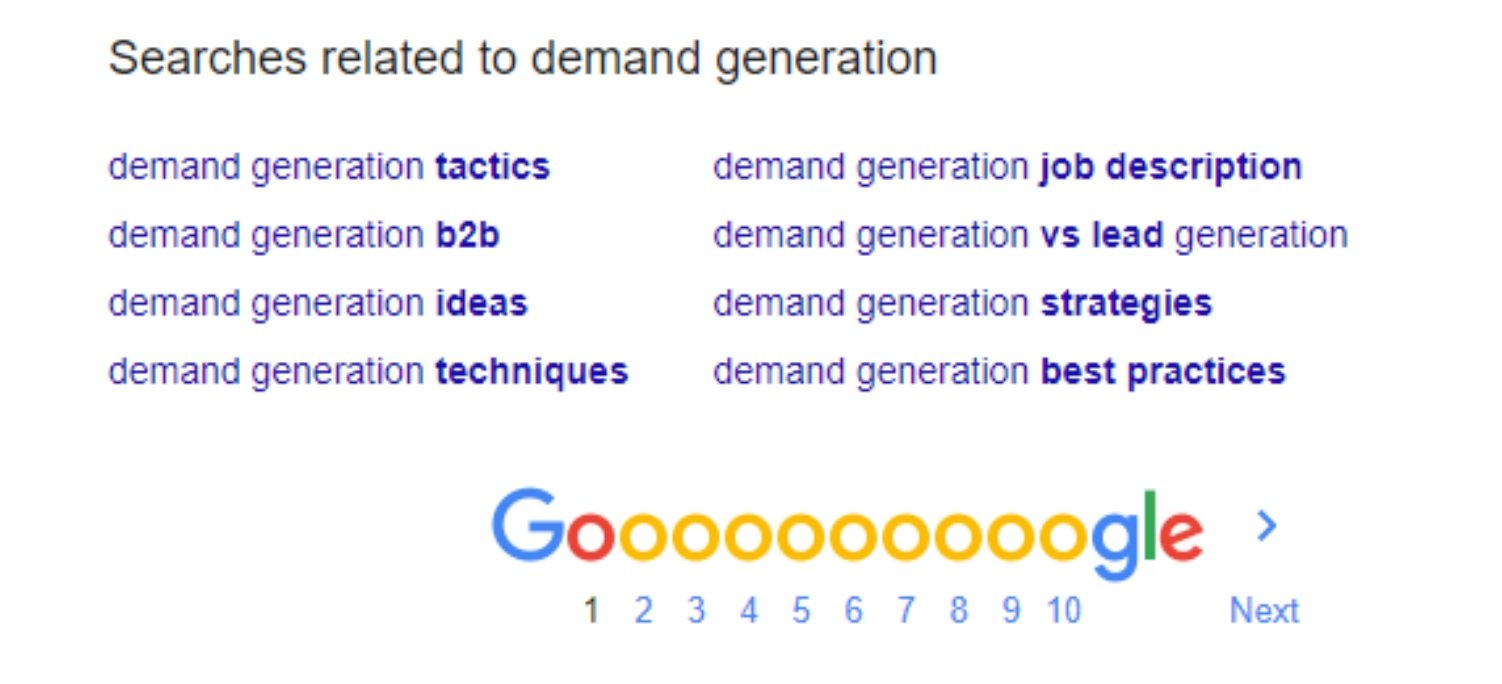Go to results page 2

tap(643, 610)
